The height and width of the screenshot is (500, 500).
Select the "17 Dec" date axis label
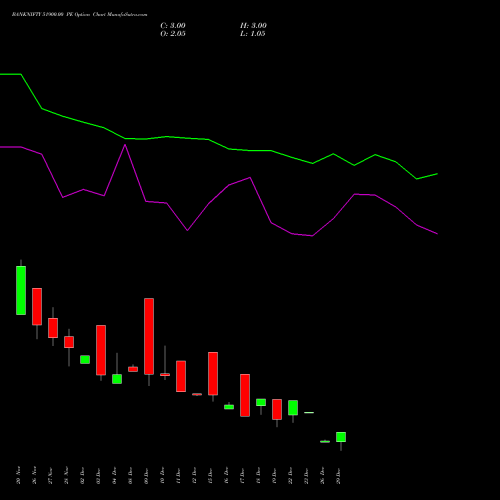pos(242,476)
